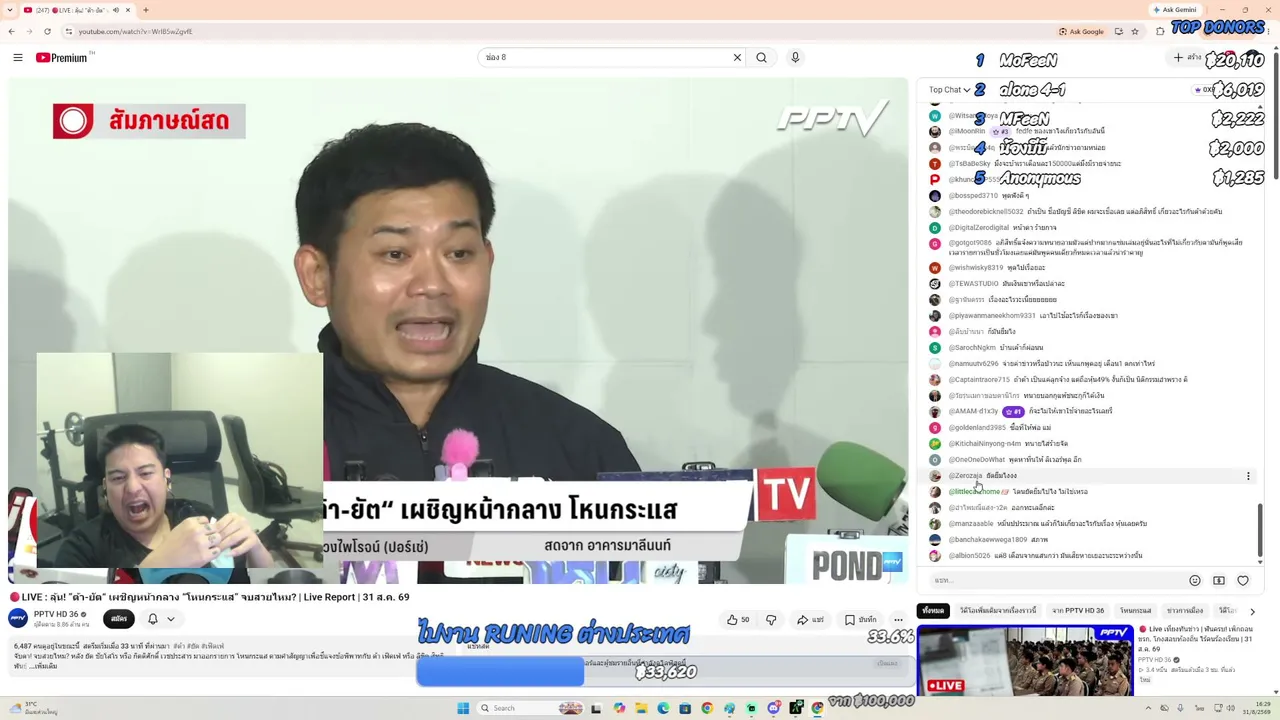Viewport: 1280px width, 720px height.
Task: Click @Captaintraore715 username in chat
Action: pos(979,380)
